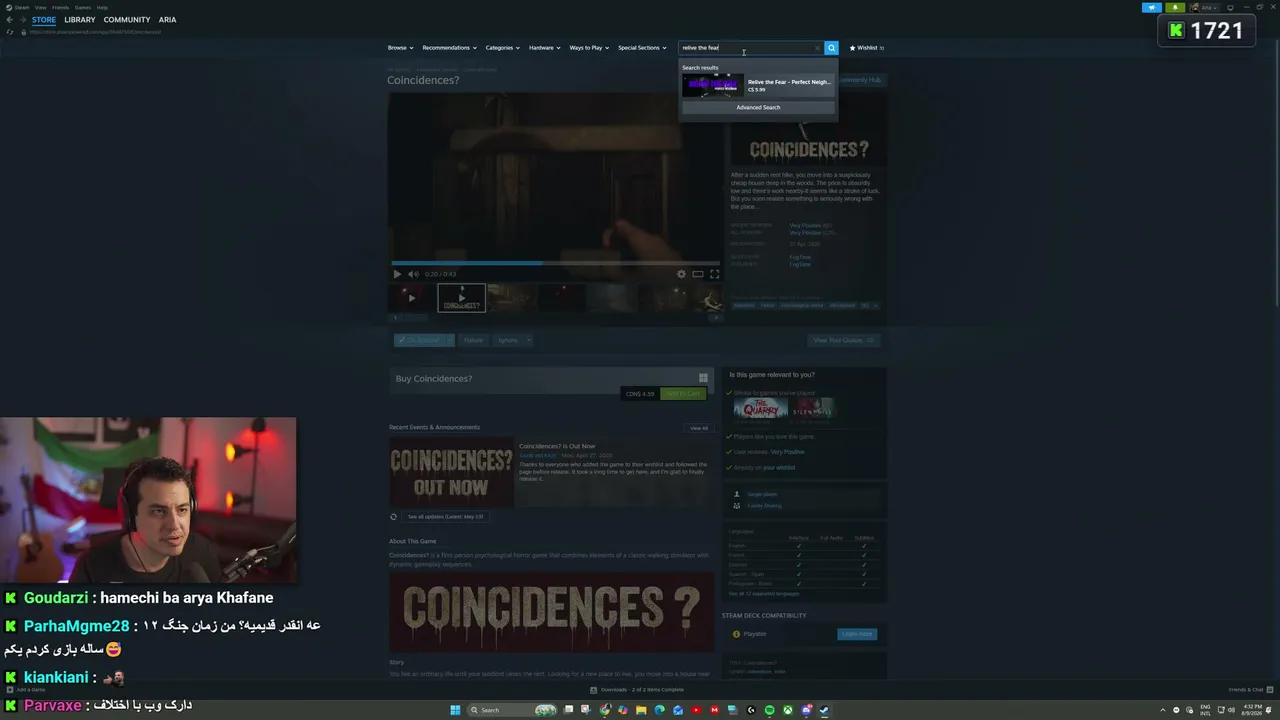The image size is (1280, 720).
Task: Toggle theater mode on the video
Action: (698, 274)
